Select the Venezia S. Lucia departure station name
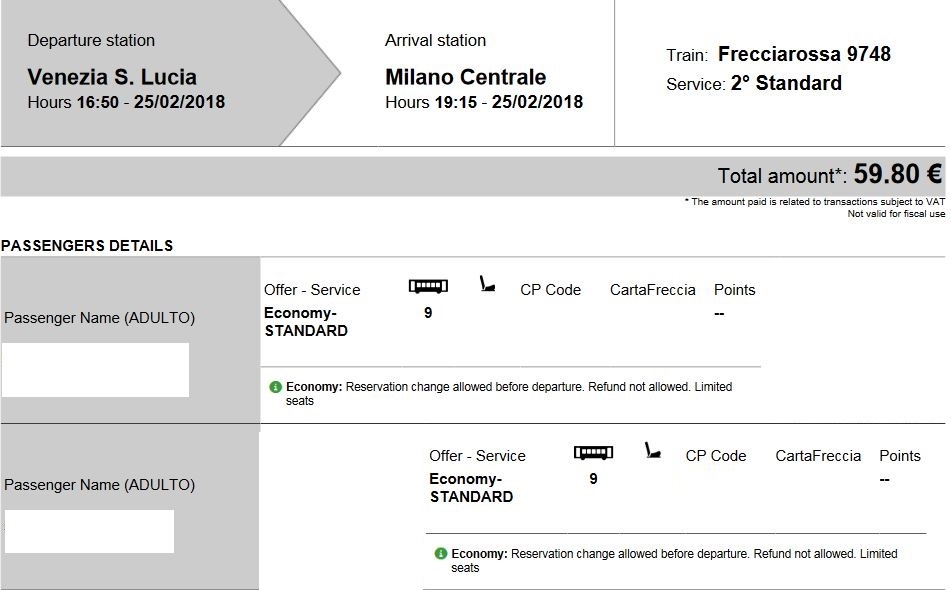The height and width of the screenshot is (590, 951). [112, 77]
